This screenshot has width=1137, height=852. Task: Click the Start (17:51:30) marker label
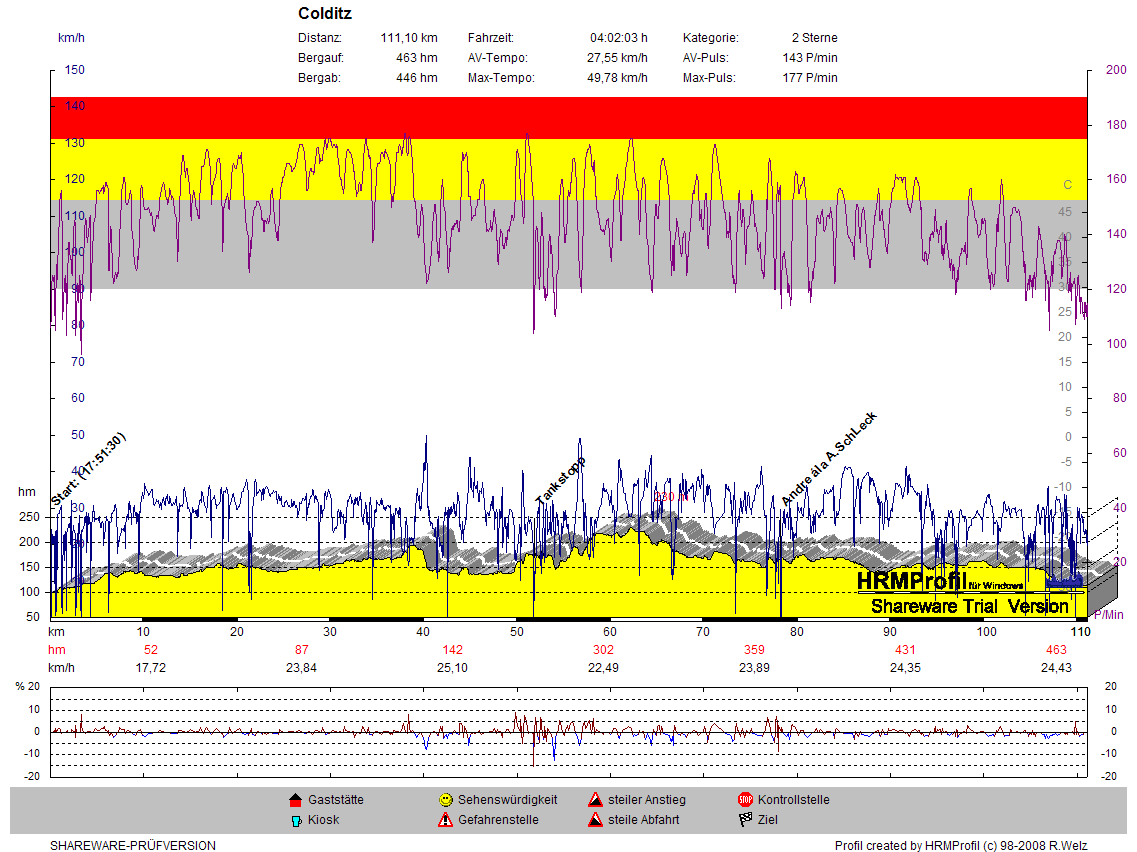click(x=88, y=468)
